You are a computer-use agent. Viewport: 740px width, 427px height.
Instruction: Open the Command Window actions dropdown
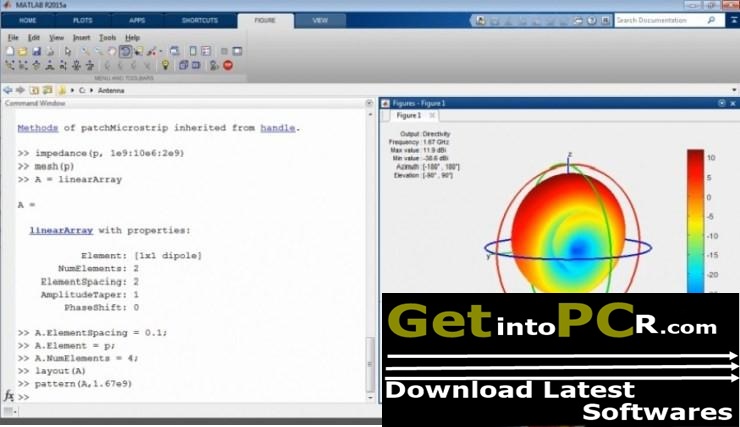click(369, 103)
